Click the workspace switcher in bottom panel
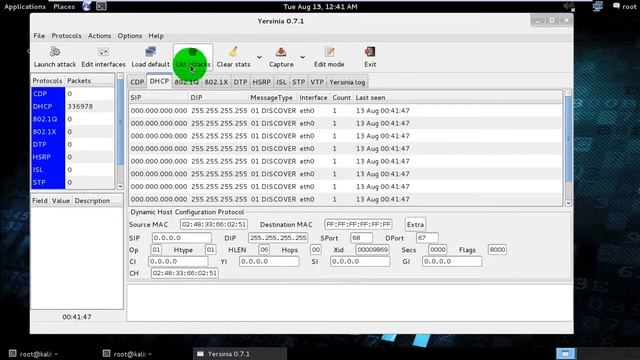 [566, 353]
